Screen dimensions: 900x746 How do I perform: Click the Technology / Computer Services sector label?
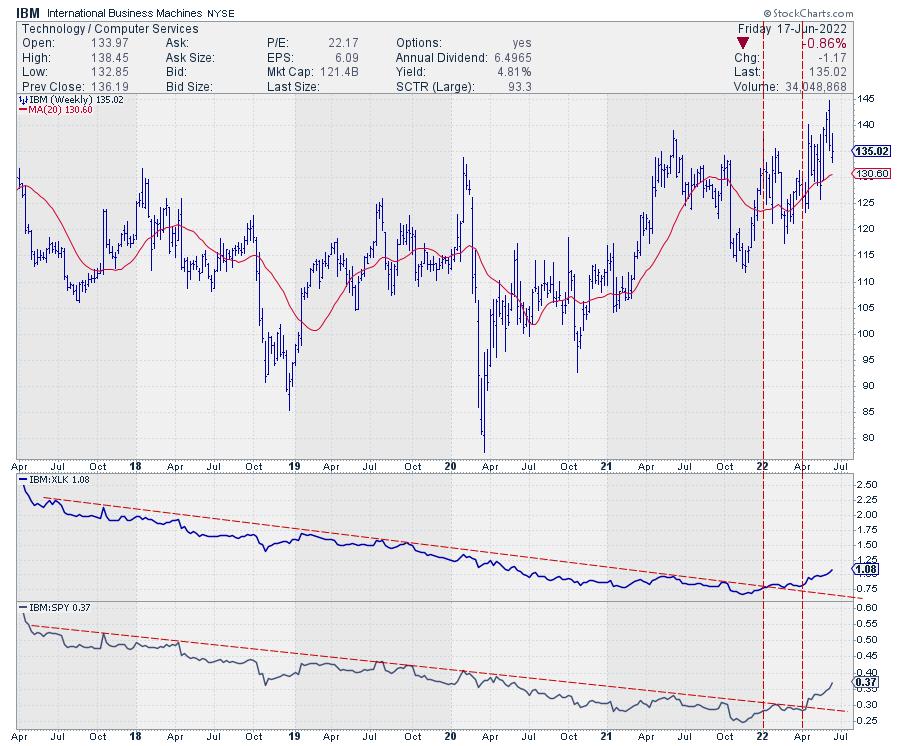click(108, 29)
